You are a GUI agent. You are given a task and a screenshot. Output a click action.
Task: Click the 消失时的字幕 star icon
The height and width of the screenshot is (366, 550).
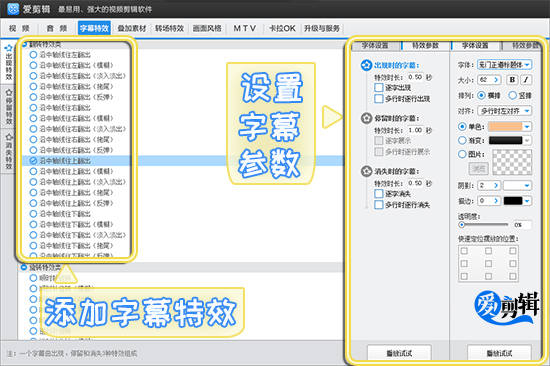[x=366, y=171]
